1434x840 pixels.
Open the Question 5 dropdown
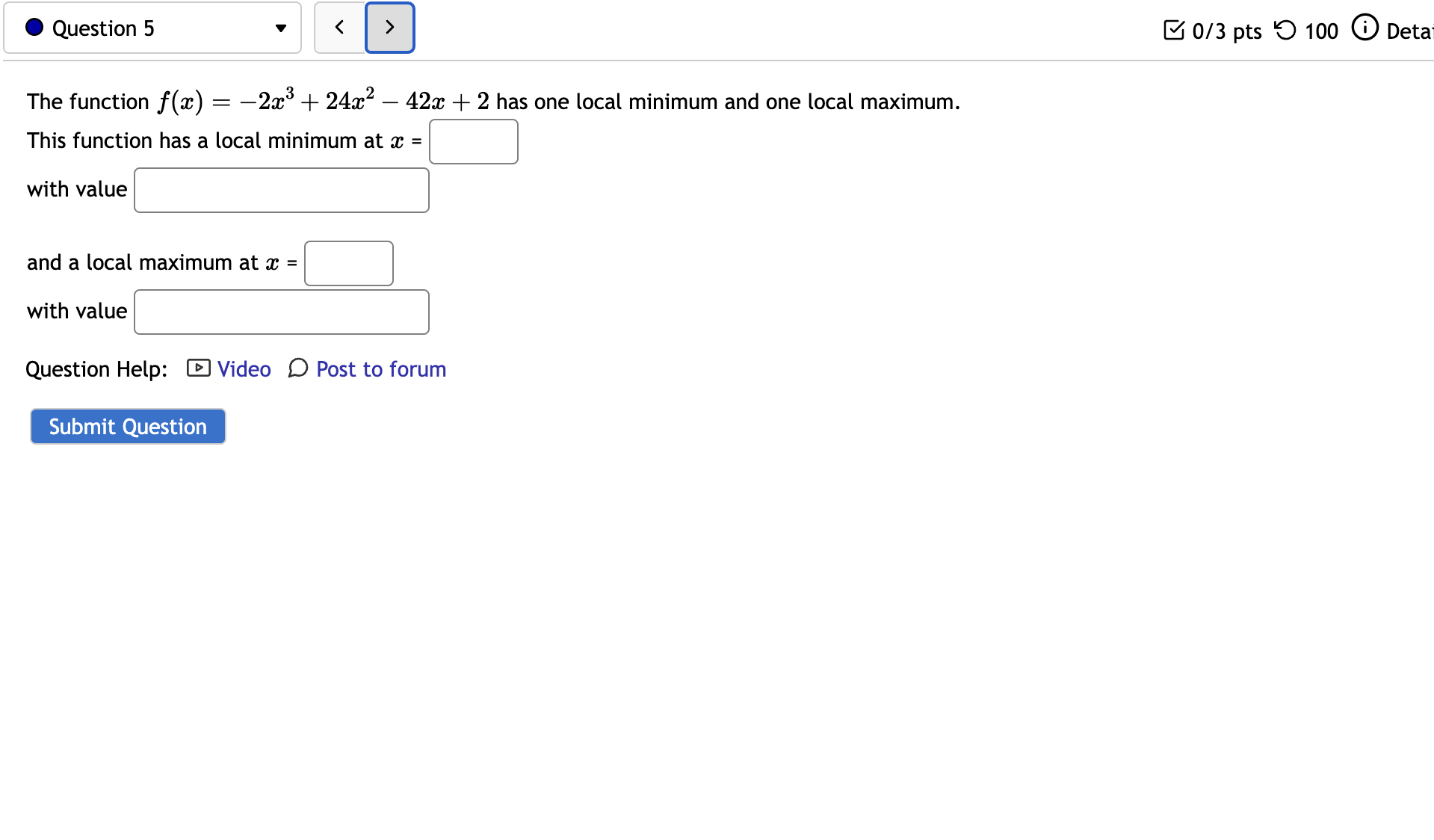[x=152, y=28]
